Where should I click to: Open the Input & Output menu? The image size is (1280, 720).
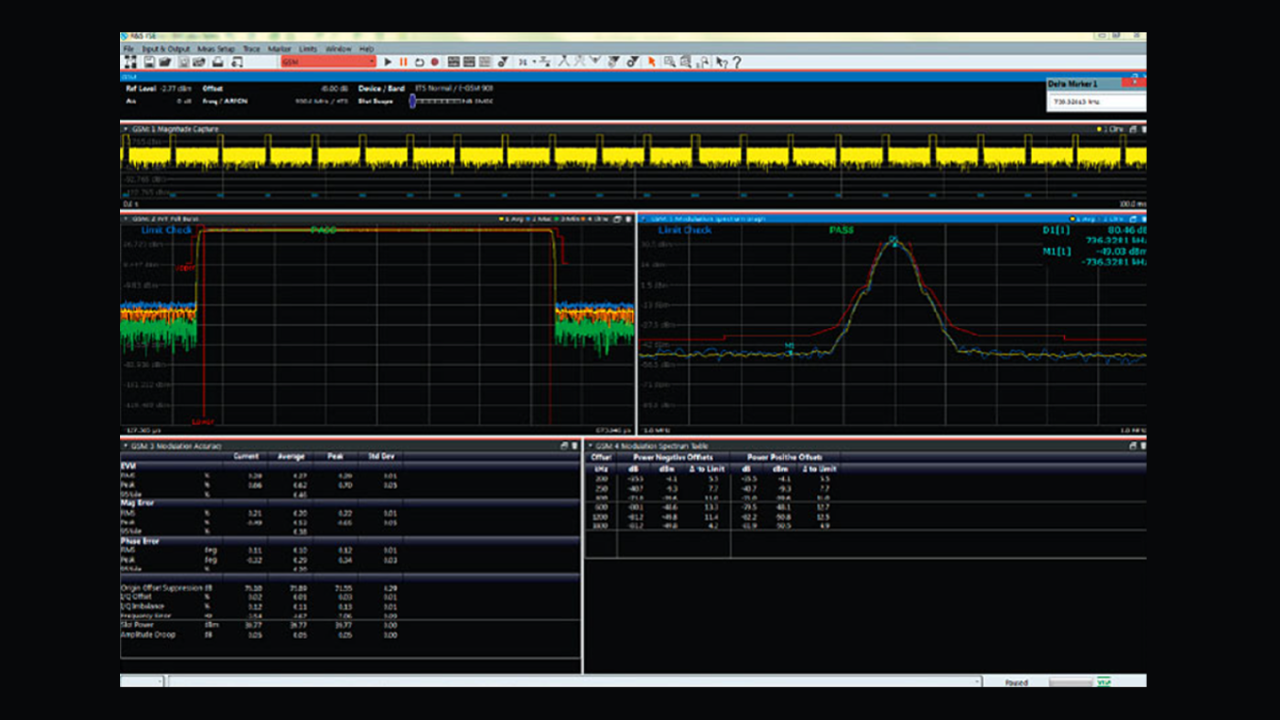166,49
